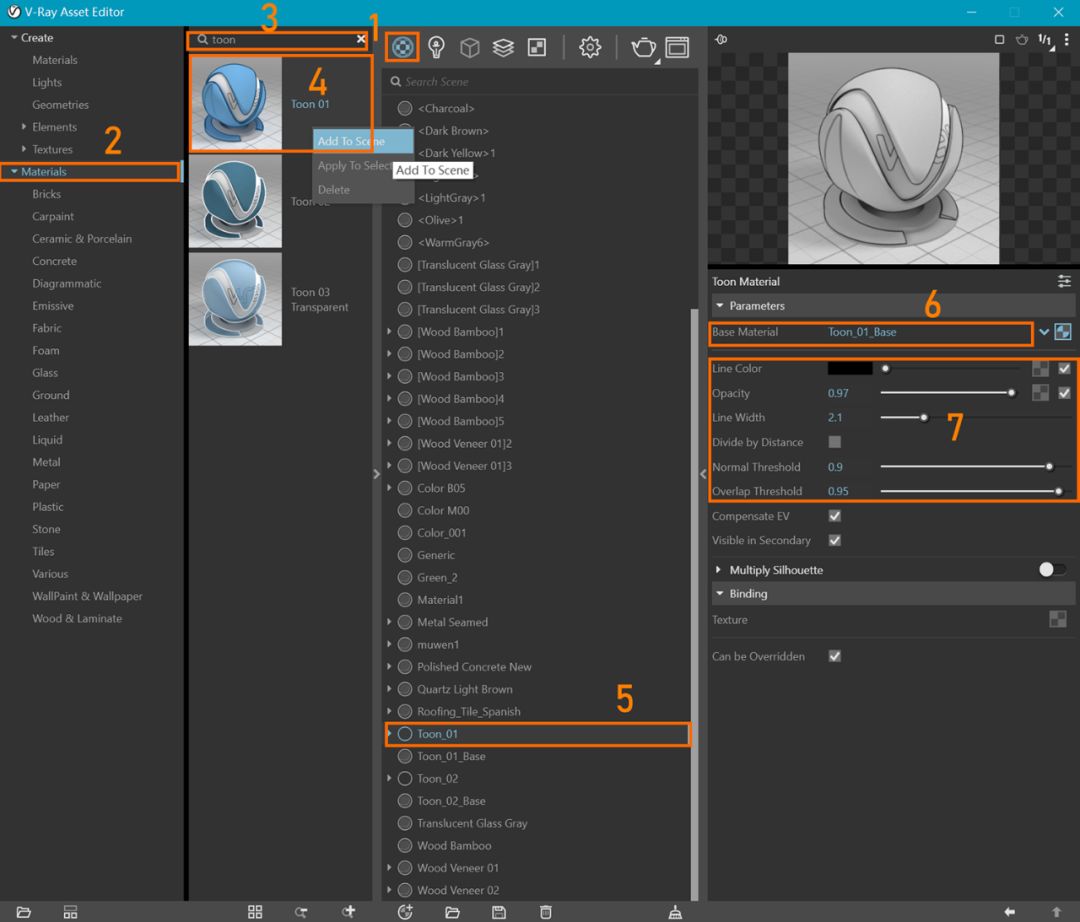Uncheck the Compensate EV checkbox

834,516
